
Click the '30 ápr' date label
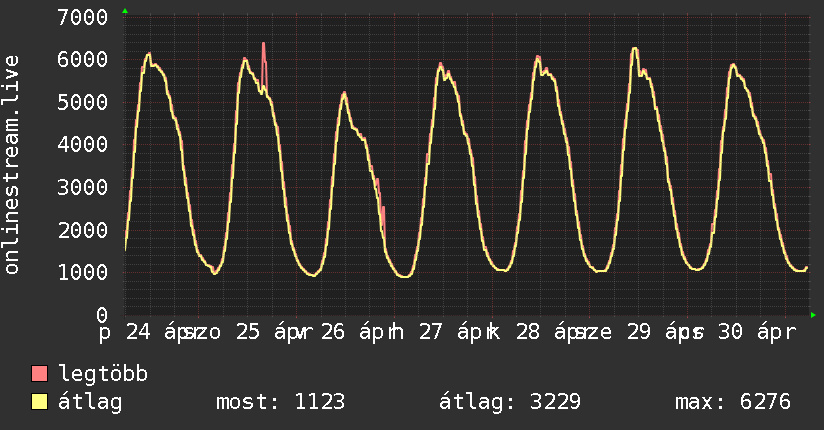coord(757,332)
